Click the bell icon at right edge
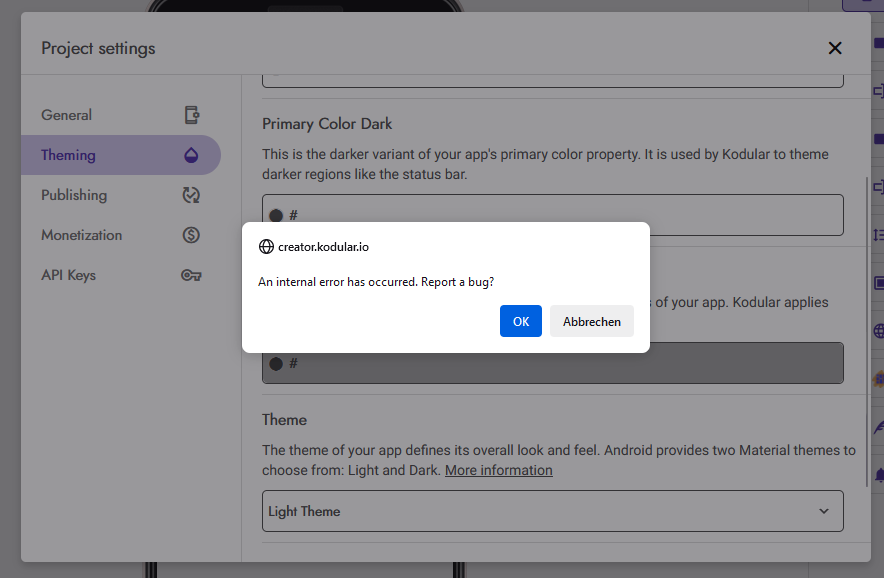 click(x=878, y=474)
